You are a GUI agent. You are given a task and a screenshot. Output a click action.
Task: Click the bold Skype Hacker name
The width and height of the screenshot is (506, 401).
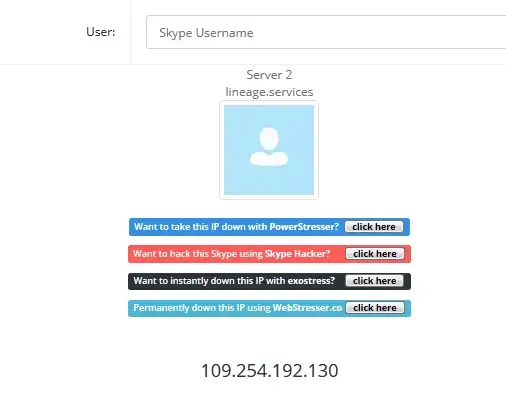(297, 254)
